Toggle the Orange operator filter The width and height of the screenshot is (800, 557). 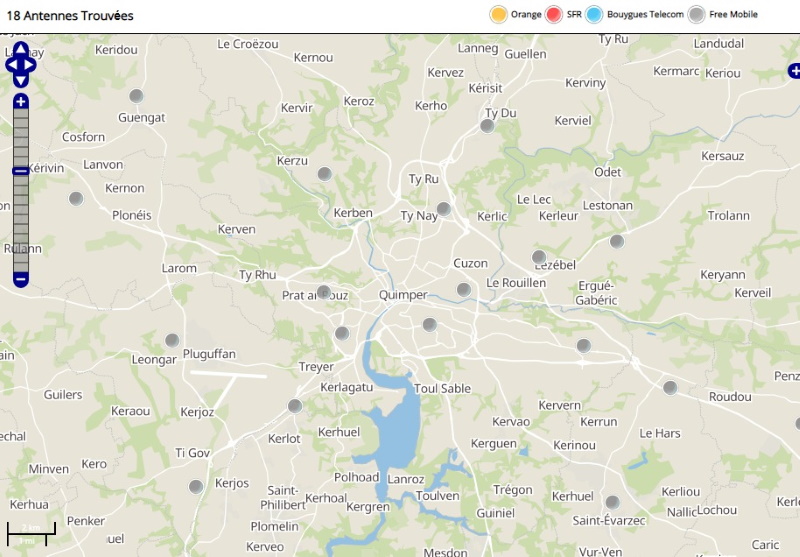498,15
